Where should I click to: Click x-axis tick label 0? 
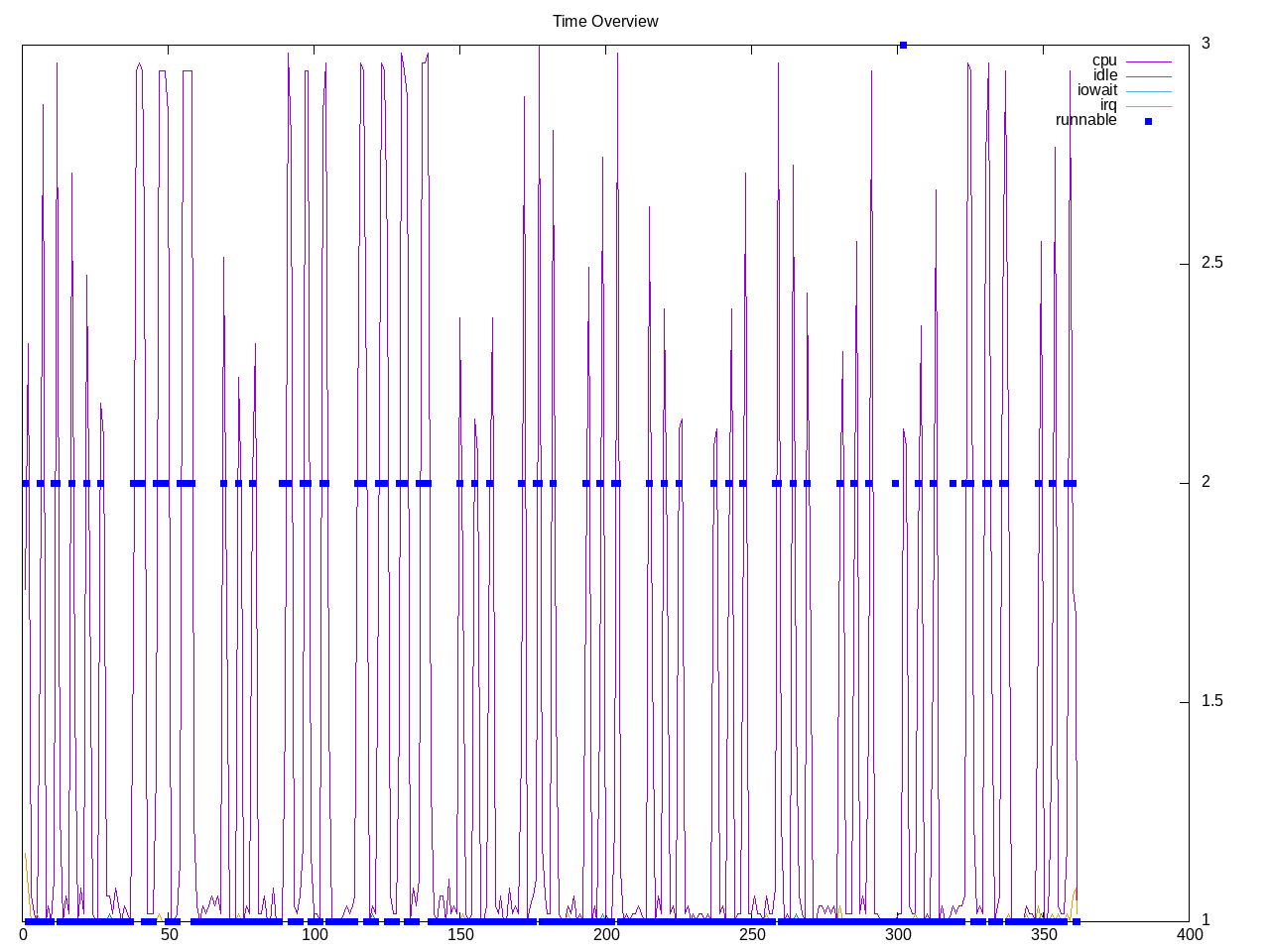(23, 934)
